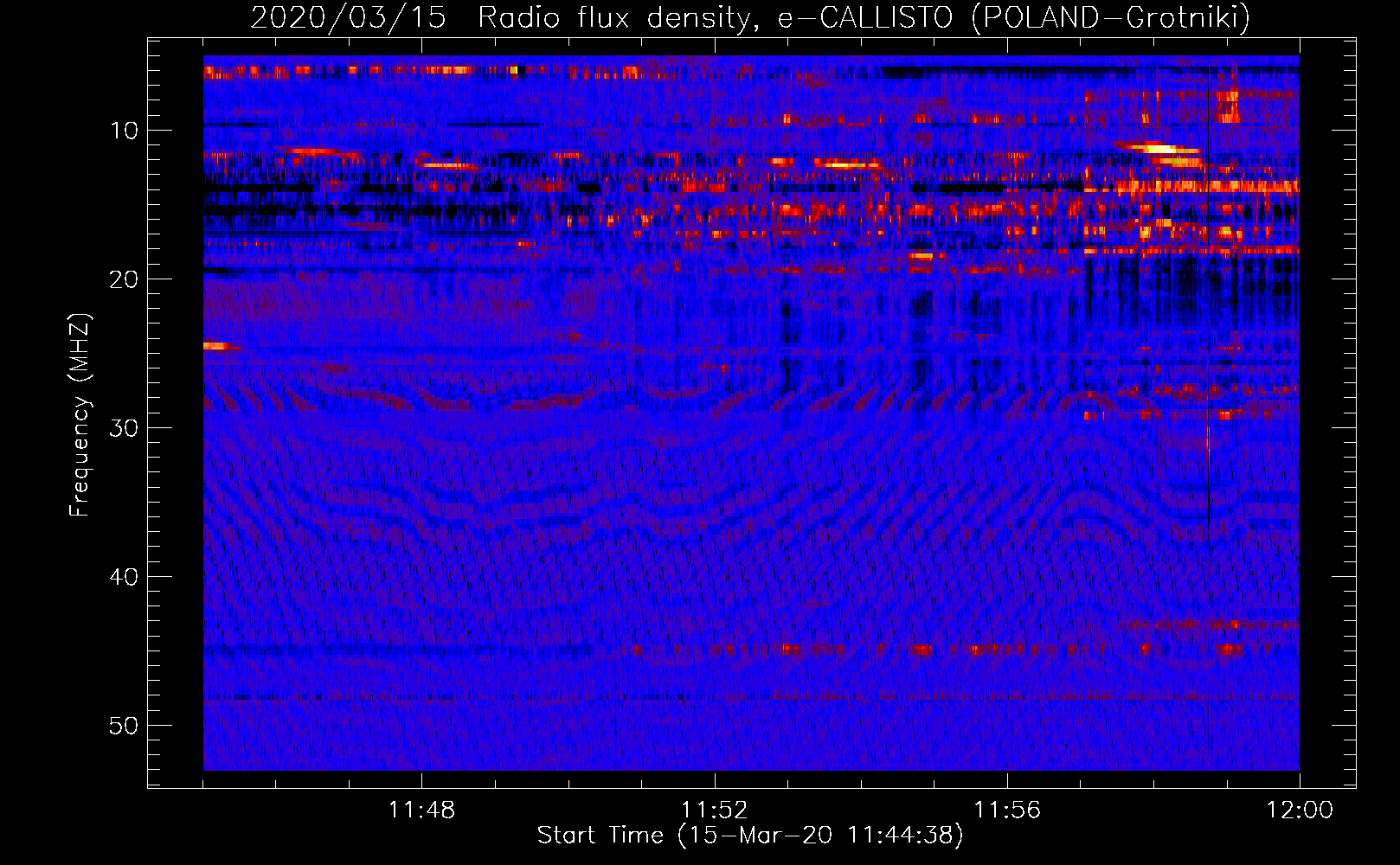This screenshot has height=865, width=1400.
Task: Click the 50 frequency tick label
Action: click(x=125, y=726)
